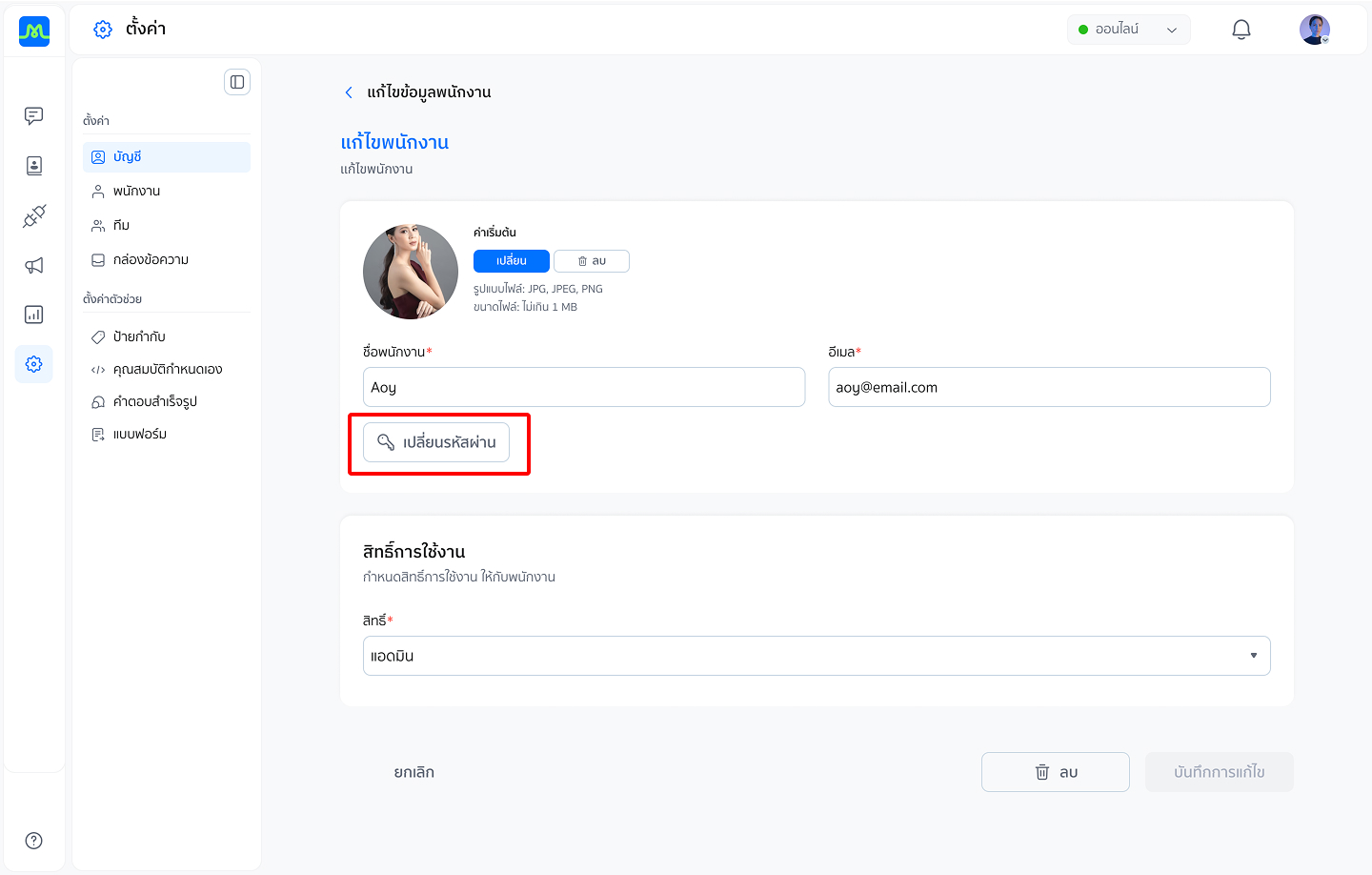Open the contacts book icon in left rail
The height and width of the screenshot is (875, 1372).
click(x=34, y=166)
